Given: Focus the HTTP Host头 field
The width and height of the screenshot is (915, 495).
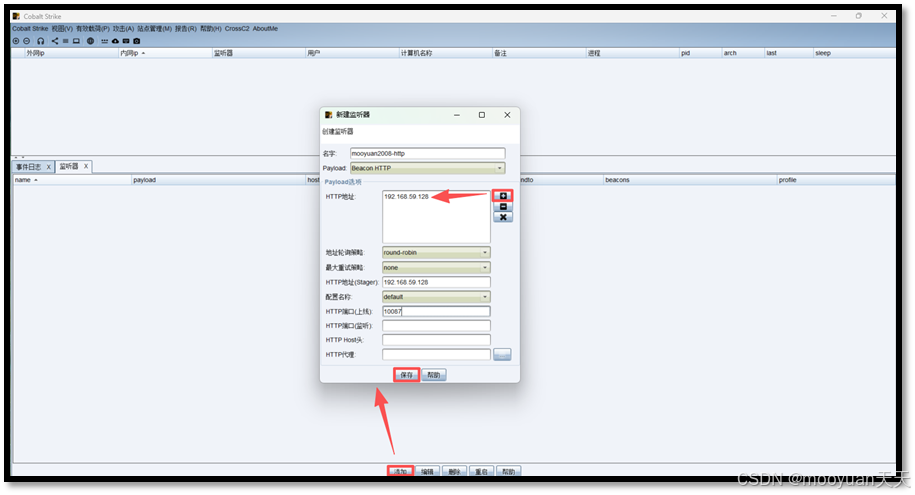Looking at the screenshot, I should pos(436,340).
